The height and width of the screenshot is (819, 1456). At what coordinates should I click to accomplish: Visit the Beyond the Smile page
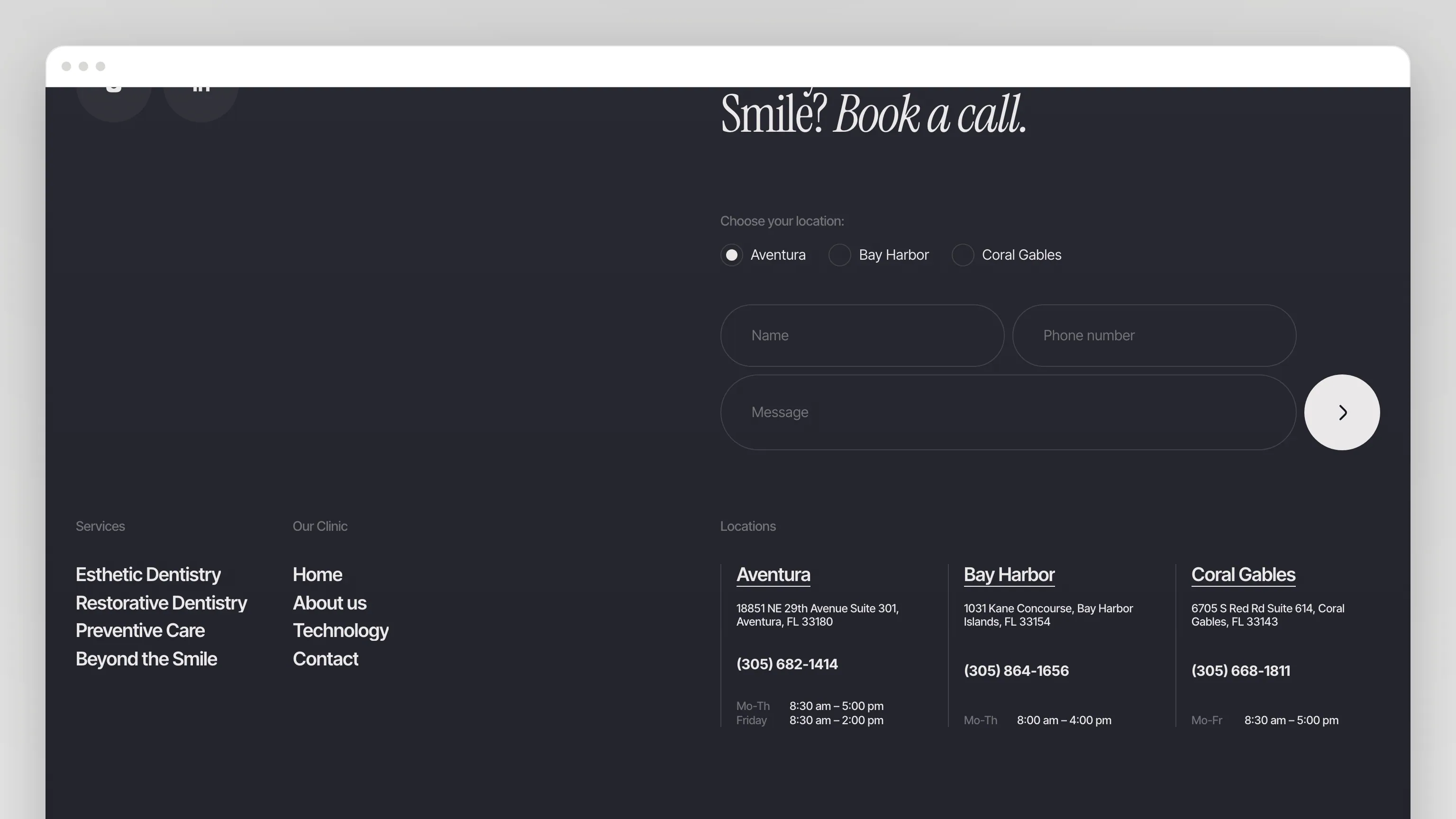[x=146, y=658]
